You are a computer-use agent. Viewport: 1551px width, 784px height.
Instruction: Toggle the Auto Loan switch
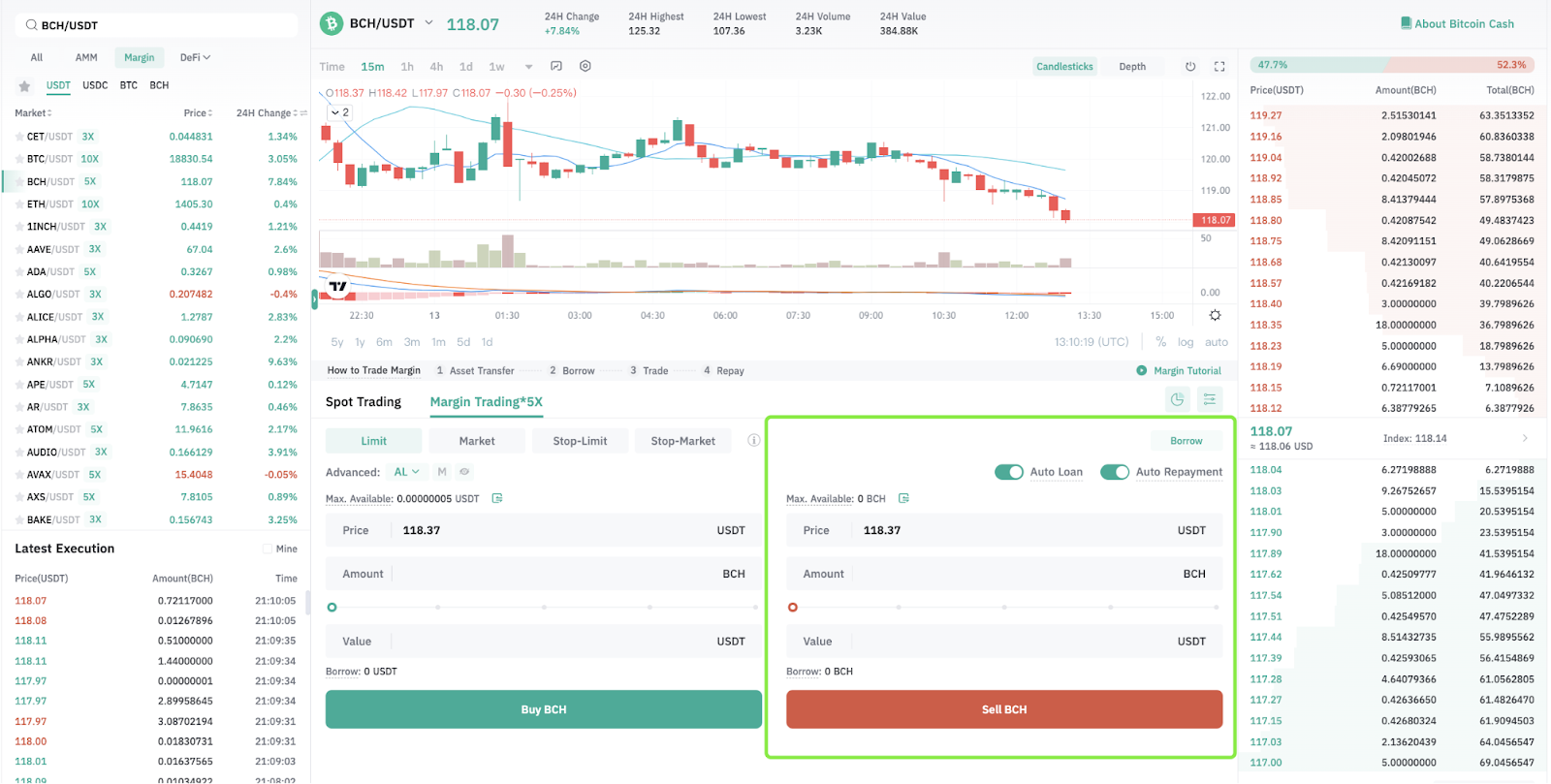coord(1009,472)
